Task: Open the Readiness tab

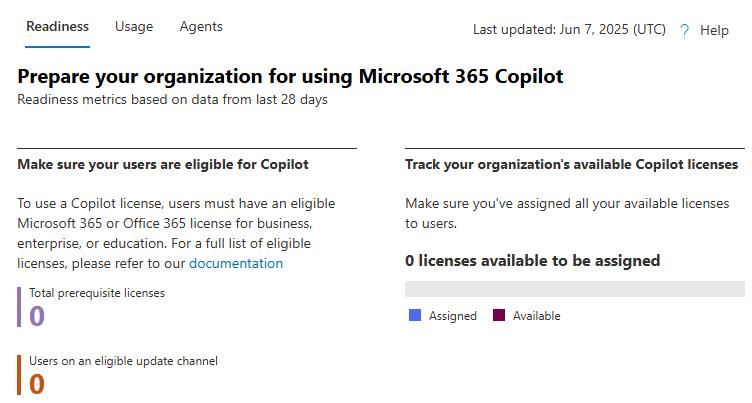Action: [57, 26]
